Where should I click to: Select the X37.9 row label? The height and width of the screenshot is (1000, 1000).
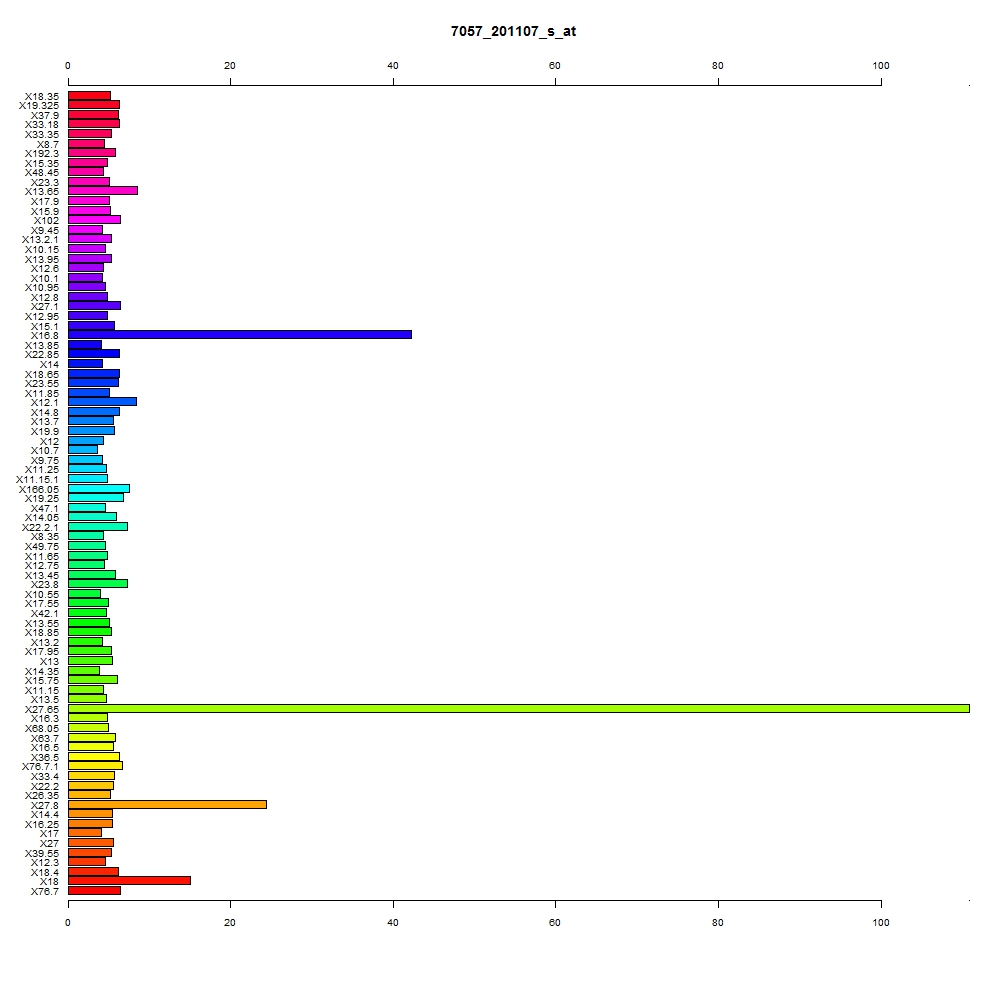pos(45,115)
